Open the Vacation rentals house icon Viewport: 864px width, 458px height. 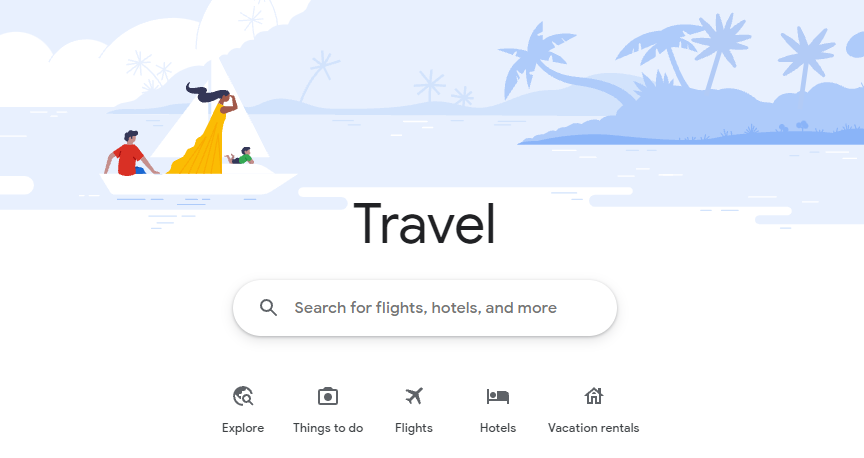coord(593,396)
